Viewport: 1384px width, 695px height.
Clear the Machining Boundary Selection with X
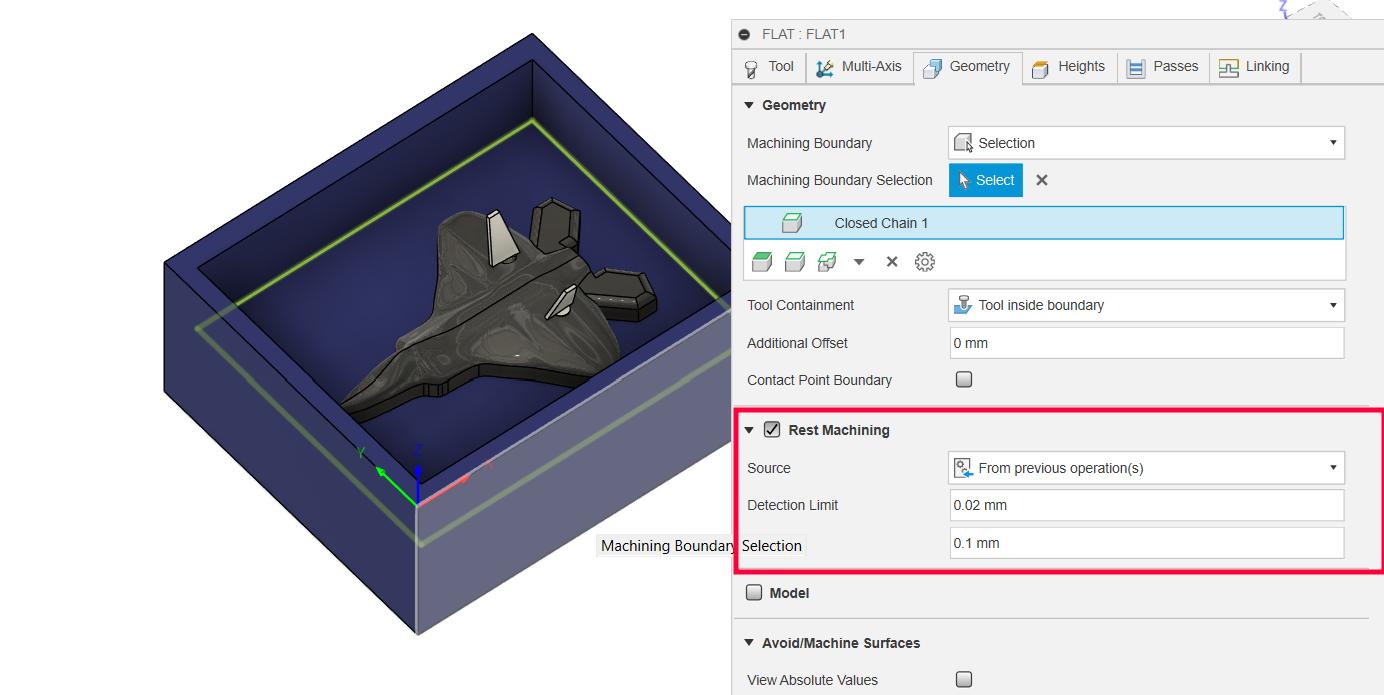pos(1042,180)
